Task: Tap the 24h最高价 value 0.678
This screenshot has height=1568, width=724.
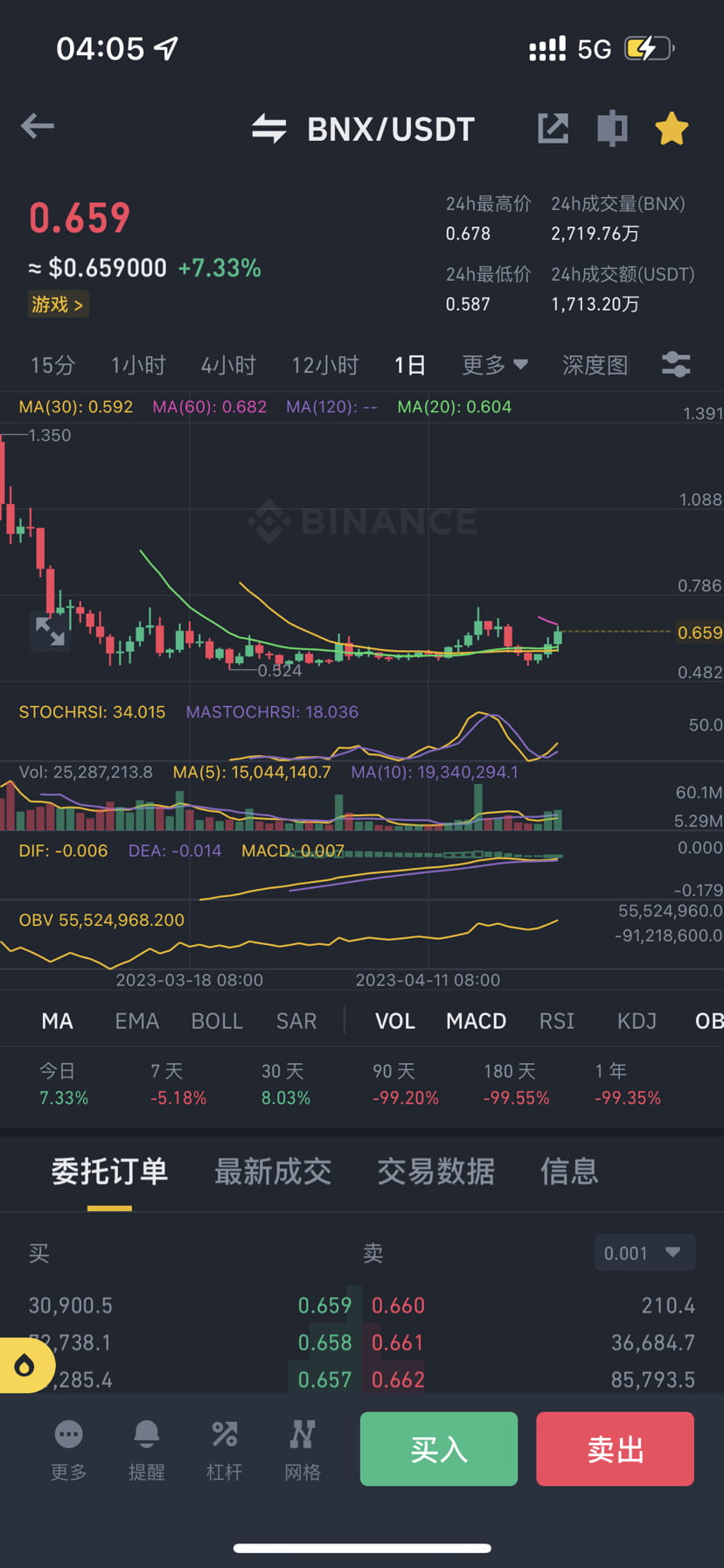Action: pyautogui.click(x=468, y=234)
